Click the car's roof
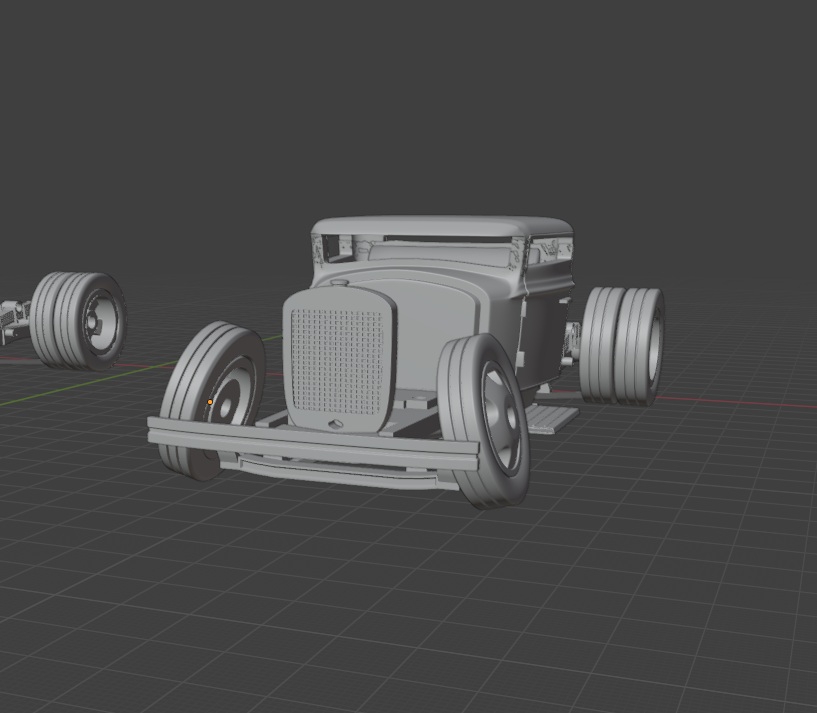This screenshot has width=817, height=713. point(443,226)
